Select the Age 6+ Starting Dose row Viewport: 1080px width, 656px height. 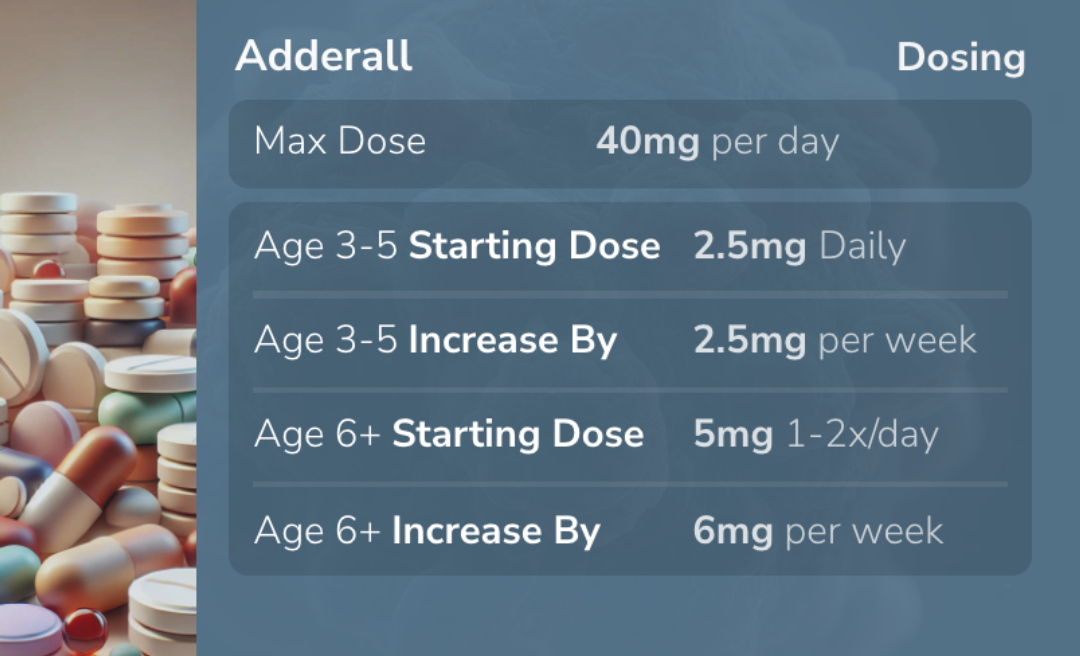click(630, 435)
